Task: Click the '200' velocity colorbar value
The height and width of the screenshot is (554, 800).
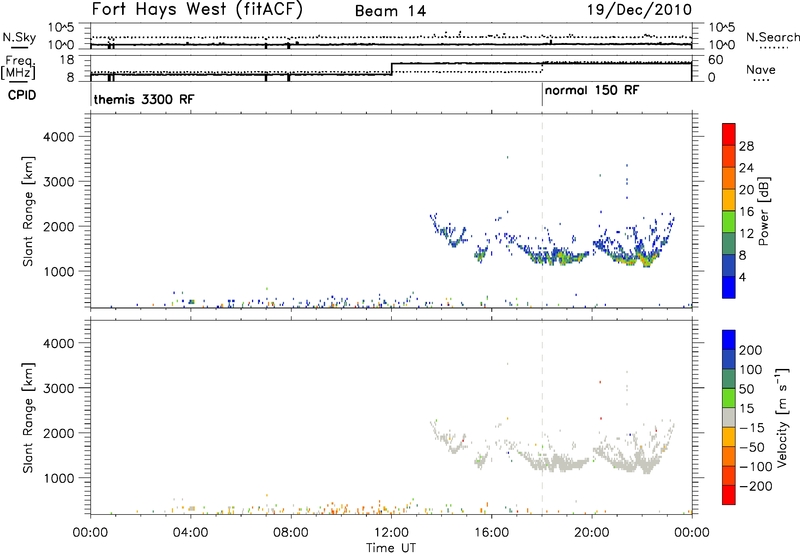Action: coord(751,350)
